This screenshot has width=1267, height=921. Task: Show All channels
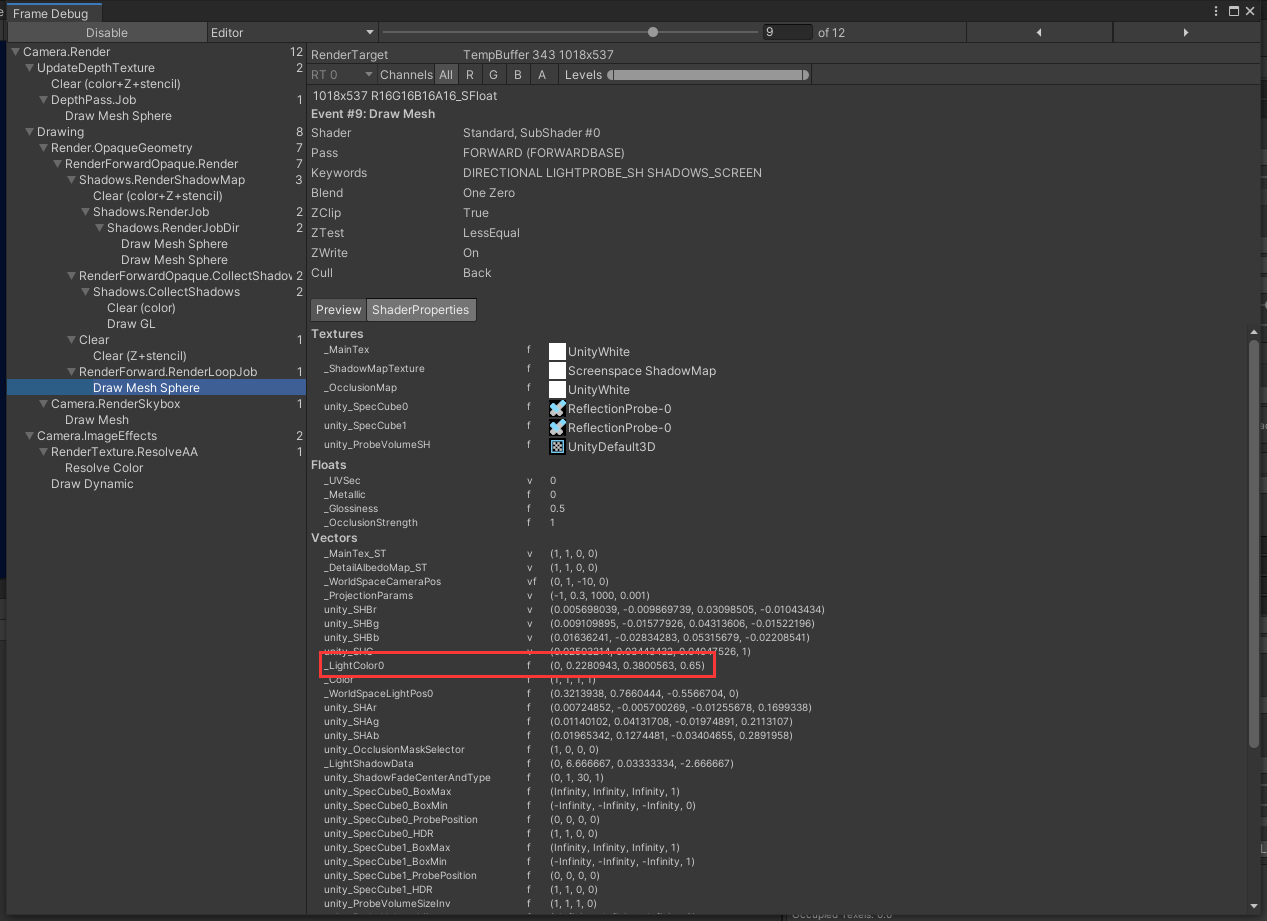point(446,75)
